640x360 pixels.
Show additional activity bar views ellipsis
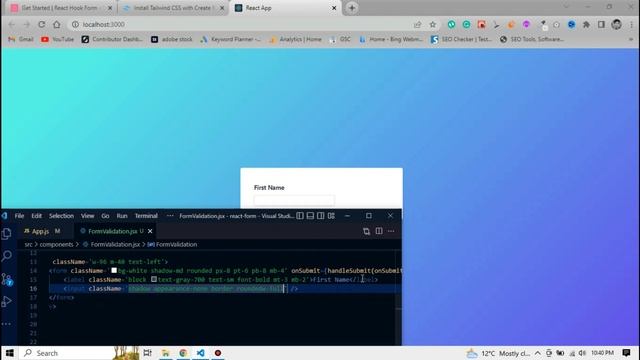click(7, 324)
